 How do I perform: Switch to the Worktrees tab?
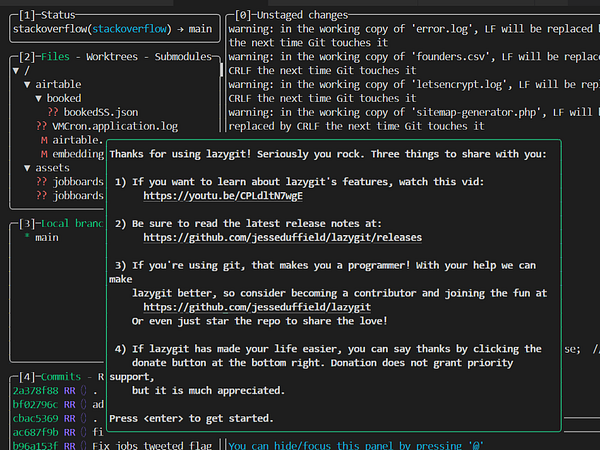click(x=111, y=57)
